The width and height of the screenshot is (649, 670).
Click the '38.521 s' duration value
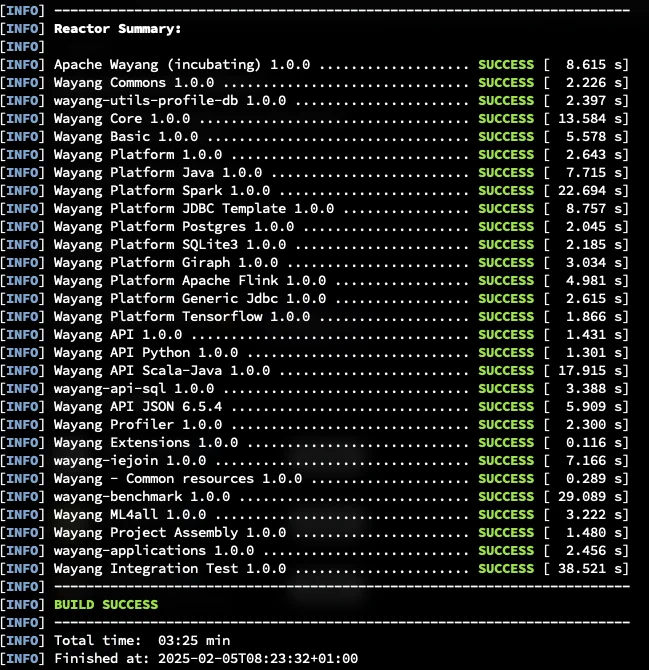click(x=591, y=569)
